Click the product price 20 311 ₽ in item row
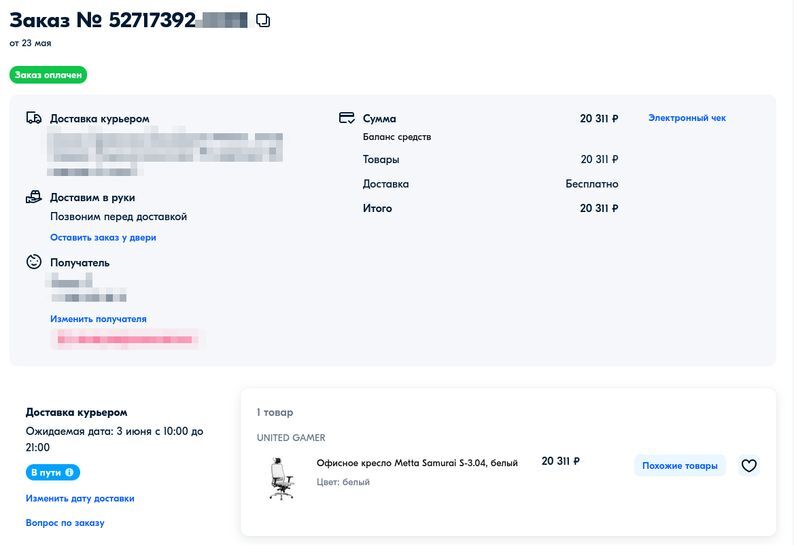The width and height of the screenshot is (794, 545). click(561, 461)
